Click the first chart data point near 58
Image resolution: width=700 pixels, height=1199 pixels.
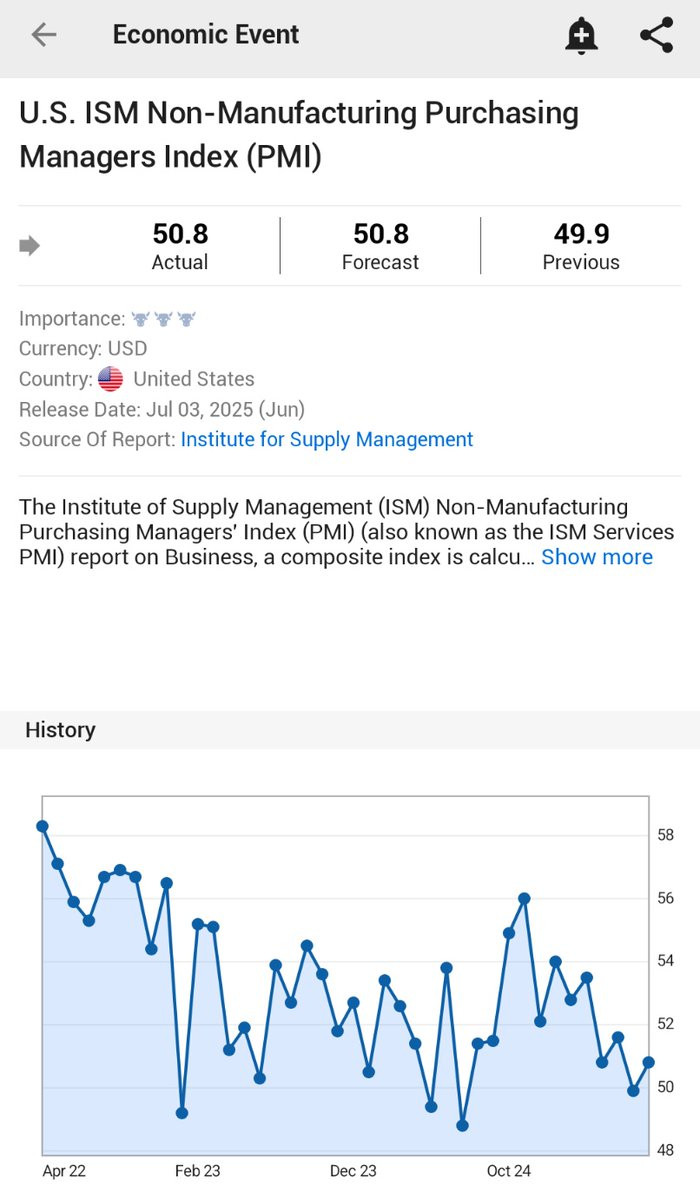(x=42, y=826)
